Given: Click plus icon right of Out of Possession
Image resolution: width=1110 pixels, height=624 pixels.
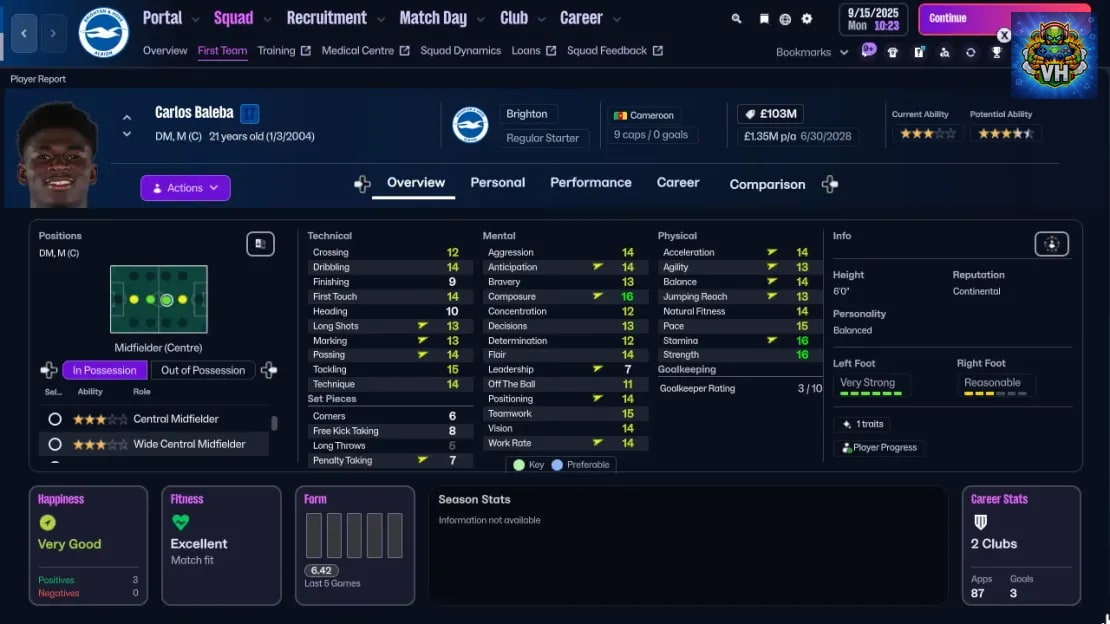Looking at the screenshot, I should (x=269, y=370).
